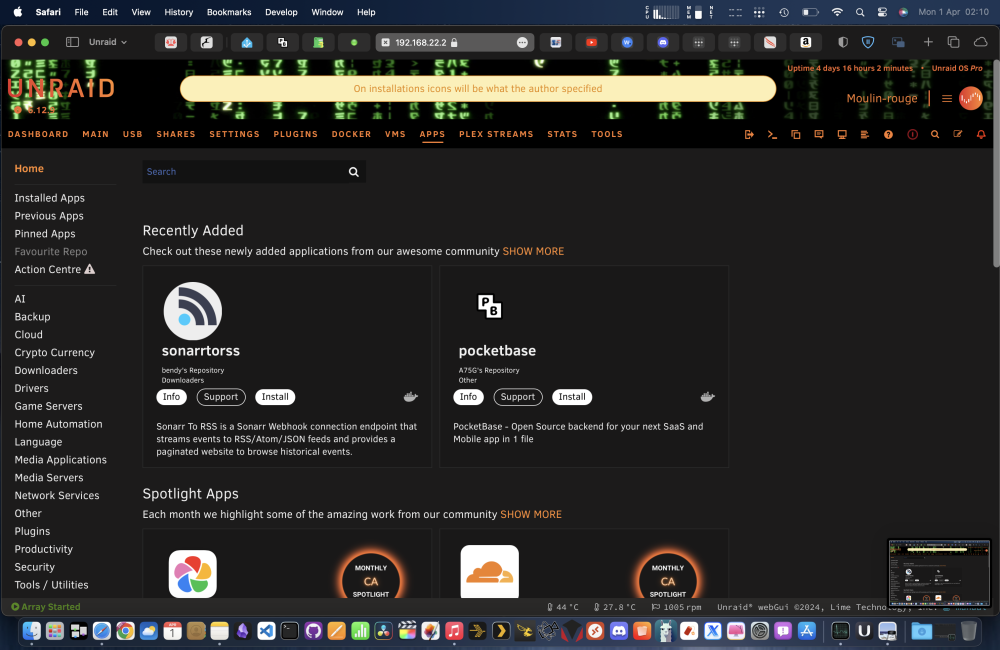Screen dimensions: 1000x650
Task: Click the edit pencil icon in toolbar
Action: point(958,134)
